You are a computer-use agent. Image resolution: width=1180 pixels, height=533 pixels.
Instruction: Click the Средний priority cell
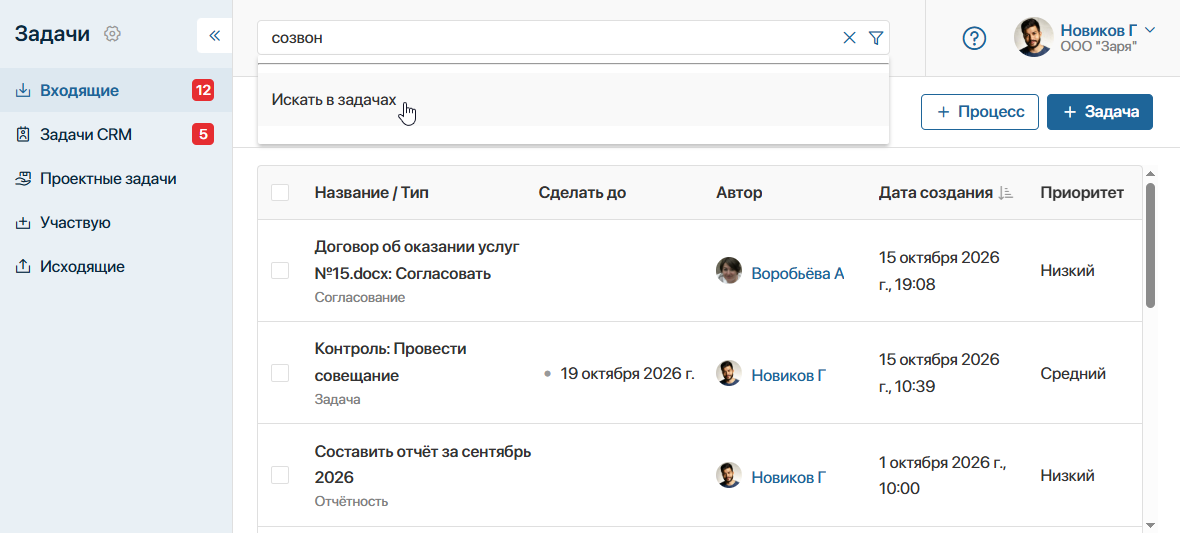(1073, 373)
